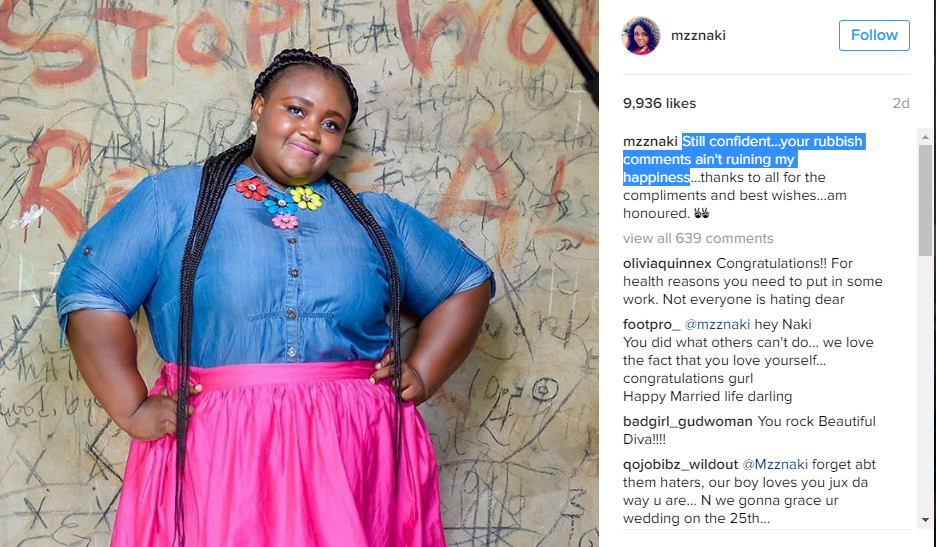Click the emoji at end of caption
The width and height of the screenshot is (936, 547).
click(x=701, y=213)
